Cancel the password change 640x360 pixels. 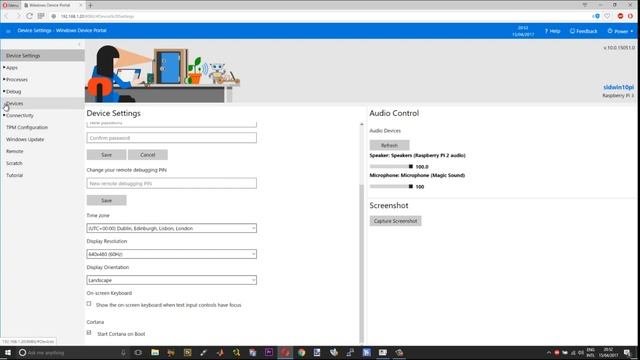(148, 155)
